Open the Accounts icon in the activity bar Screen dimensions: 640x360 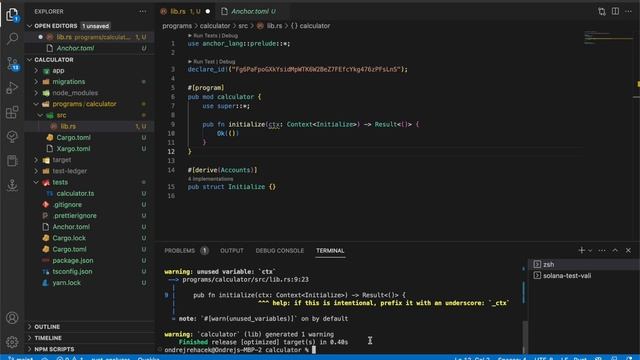[12, 318]
